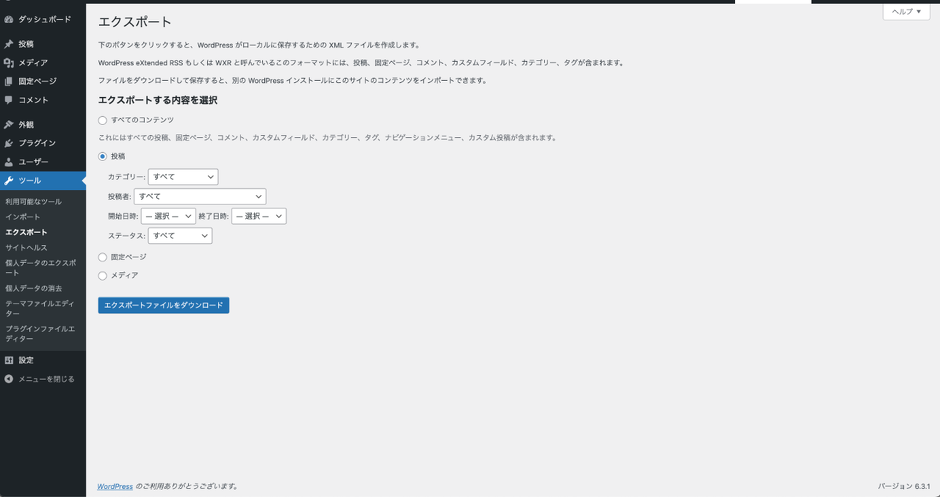Select the すべてのコンテンツ radio button
This screenshot has height=497, width=940.
point(103,121)
